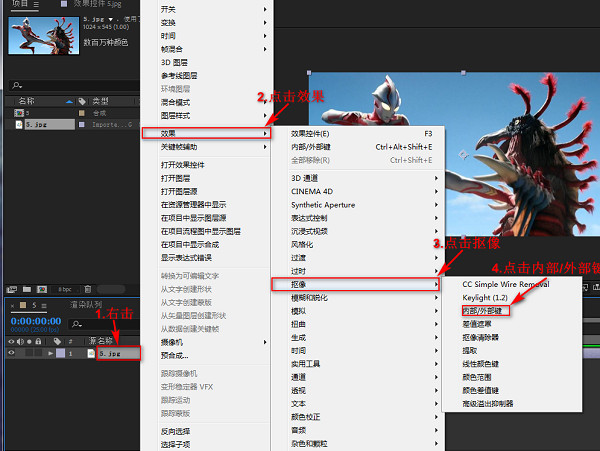Choose CC Simple Wire Removal

pyautogui.click(x=506, y=284)
